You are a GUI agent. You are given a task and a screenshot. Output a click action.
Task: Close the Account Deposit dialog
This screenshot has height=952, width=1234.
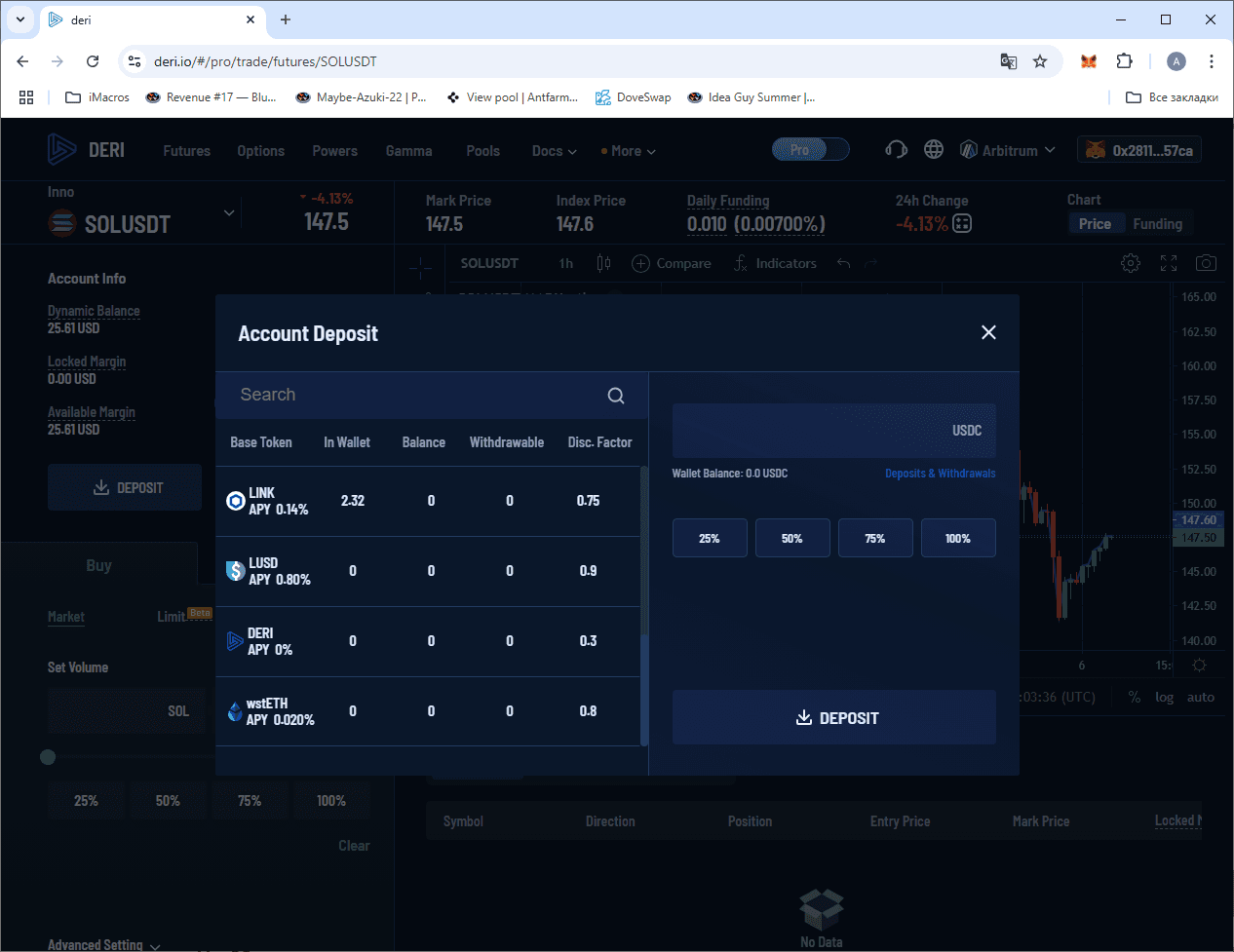pyautogui.click(x=988, y=332)
